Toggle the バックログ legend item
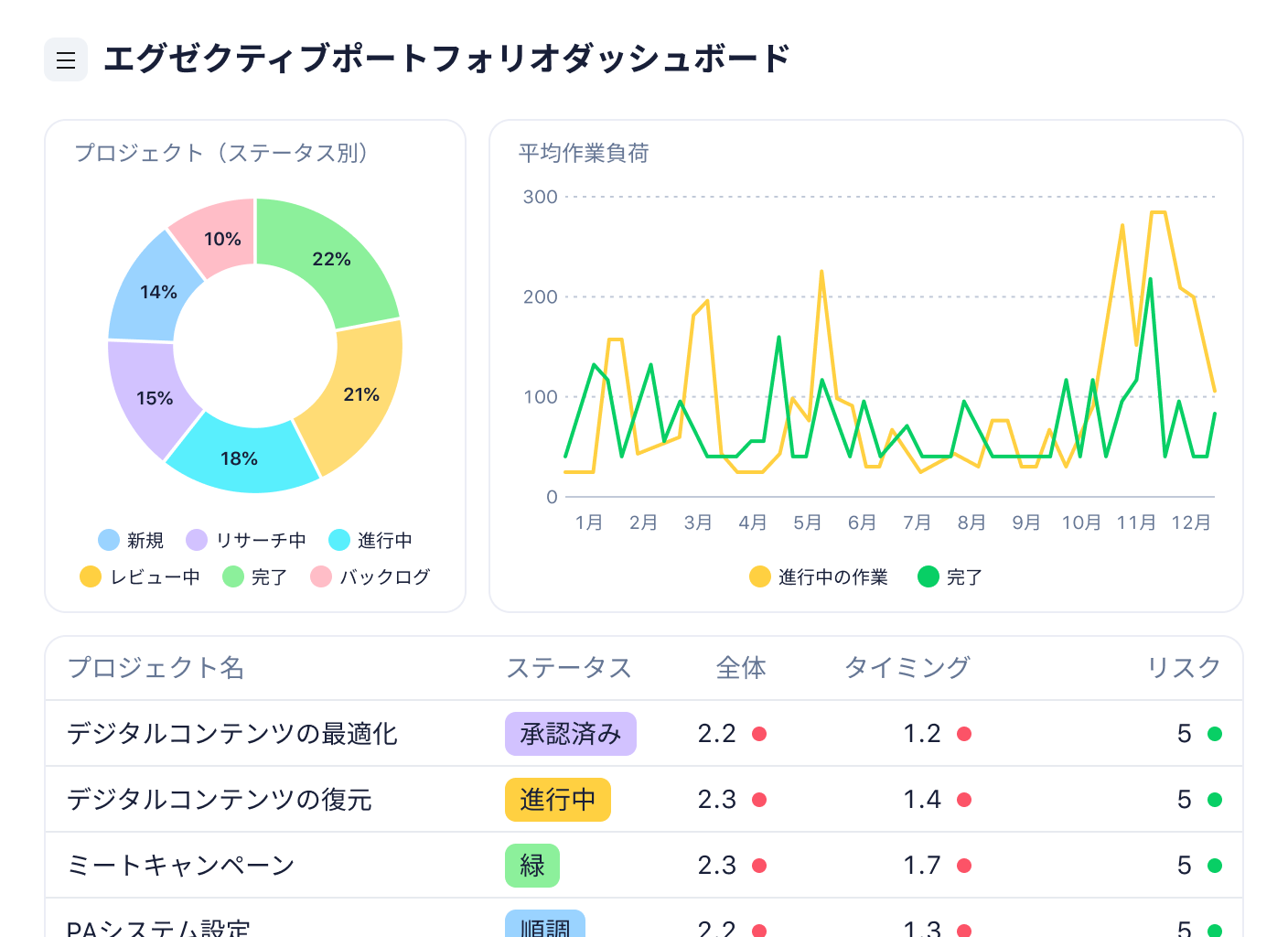This screenshot has width=1288, height=937. tap(370, 577)
